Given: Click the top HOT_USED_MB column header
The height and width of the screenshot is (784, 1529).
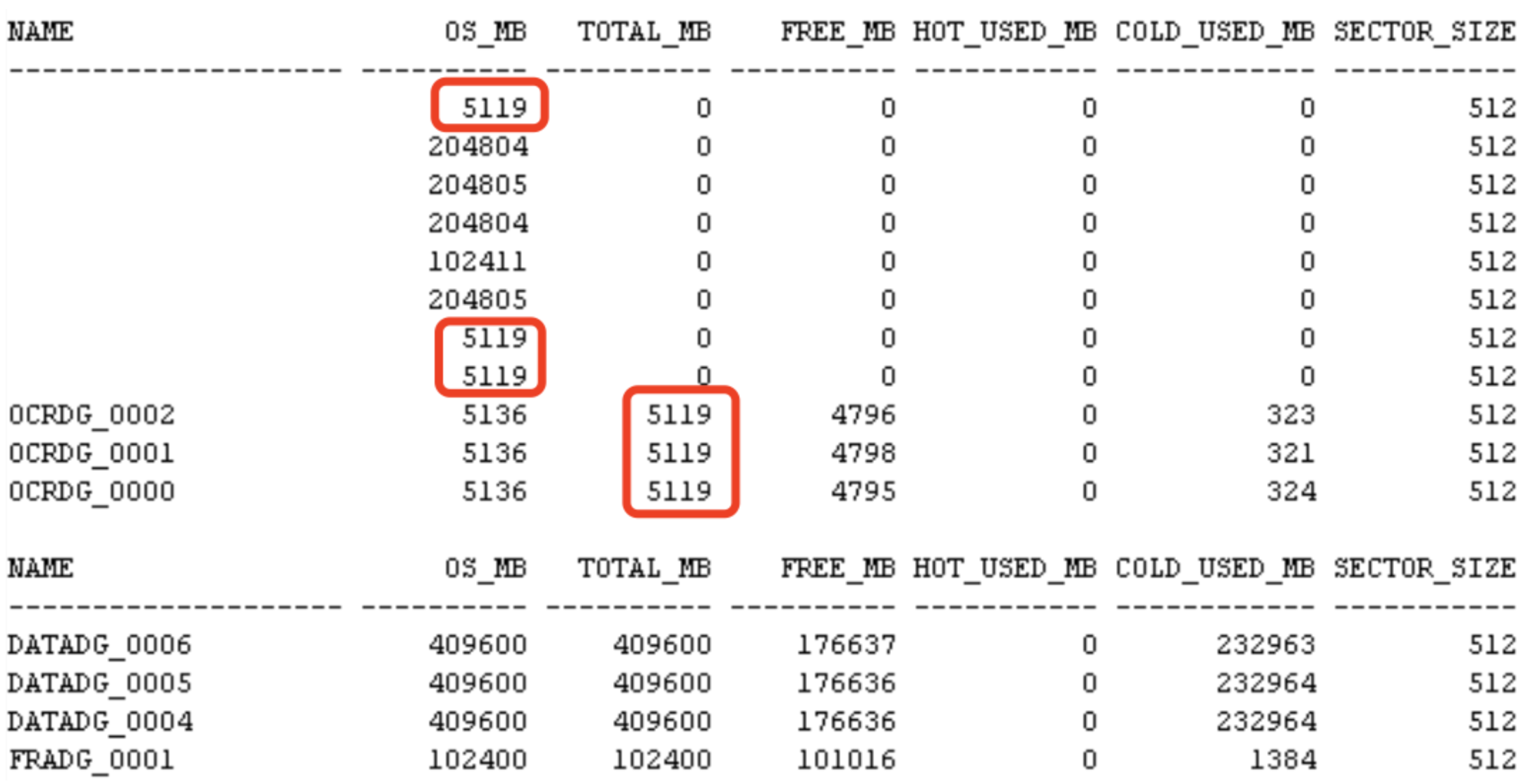Looking at the screenshot, I should coord(1005,31).
